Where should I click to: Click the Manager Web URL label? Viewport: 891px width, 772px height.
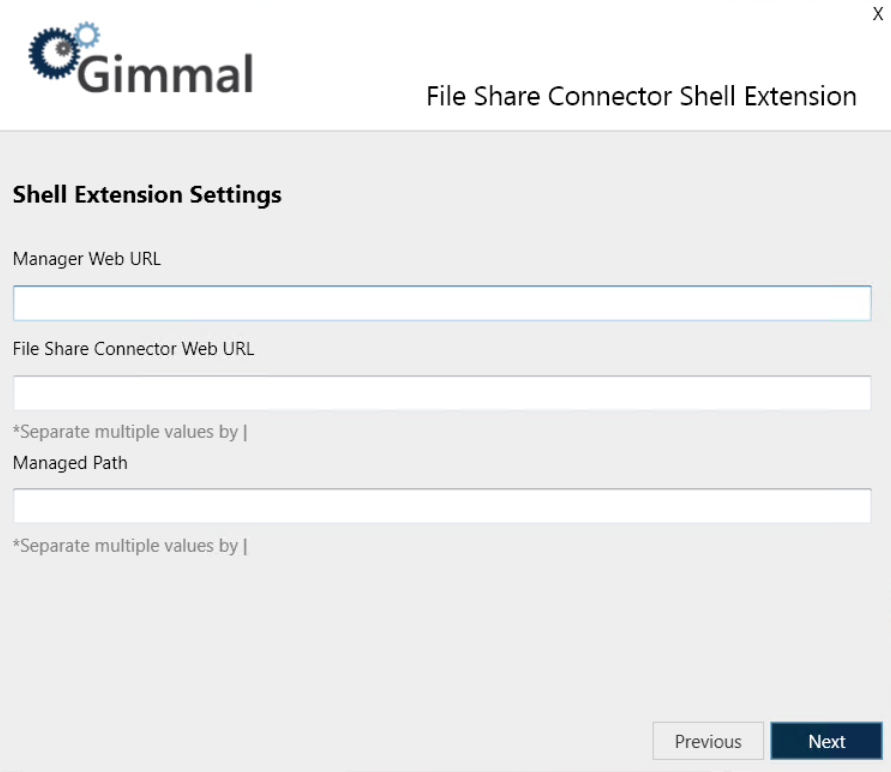(87, 259)
